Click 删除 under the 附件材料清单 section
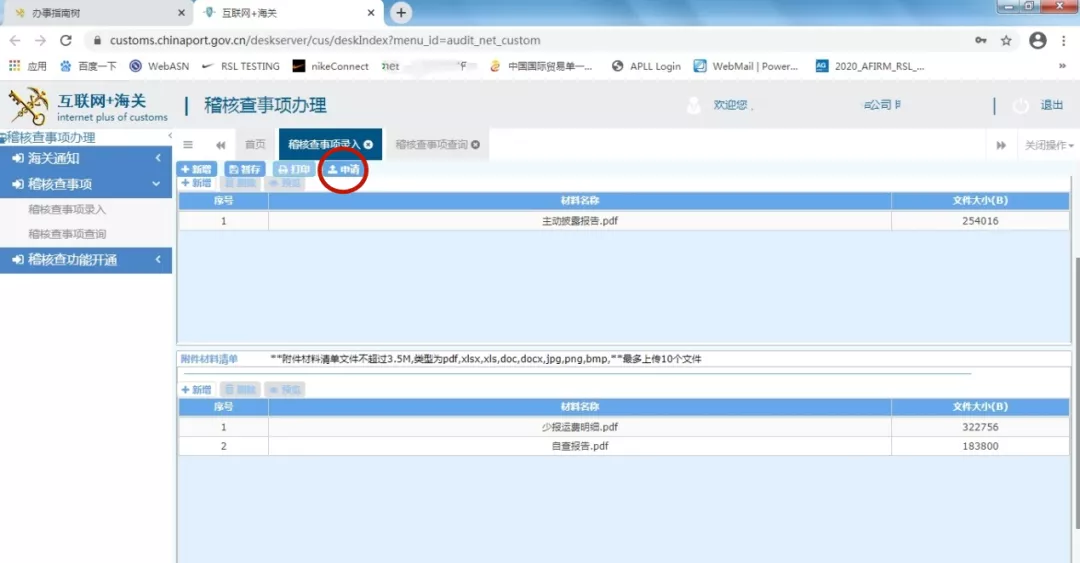Screen dimensions: 1080x563 pos(241,390)
